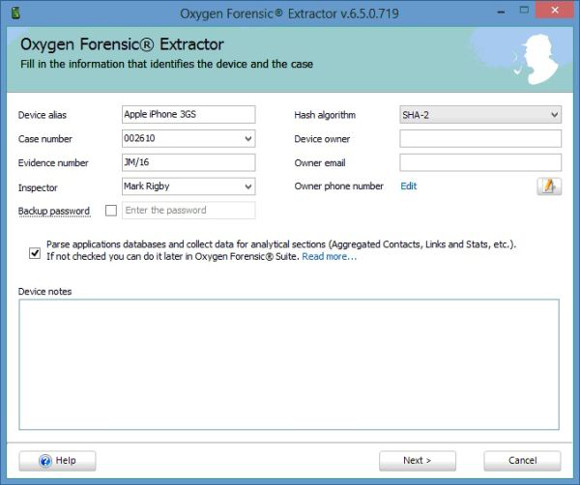Screen dimensions: 580x485
Task: Click the Next button
Action: pos(417,461)
